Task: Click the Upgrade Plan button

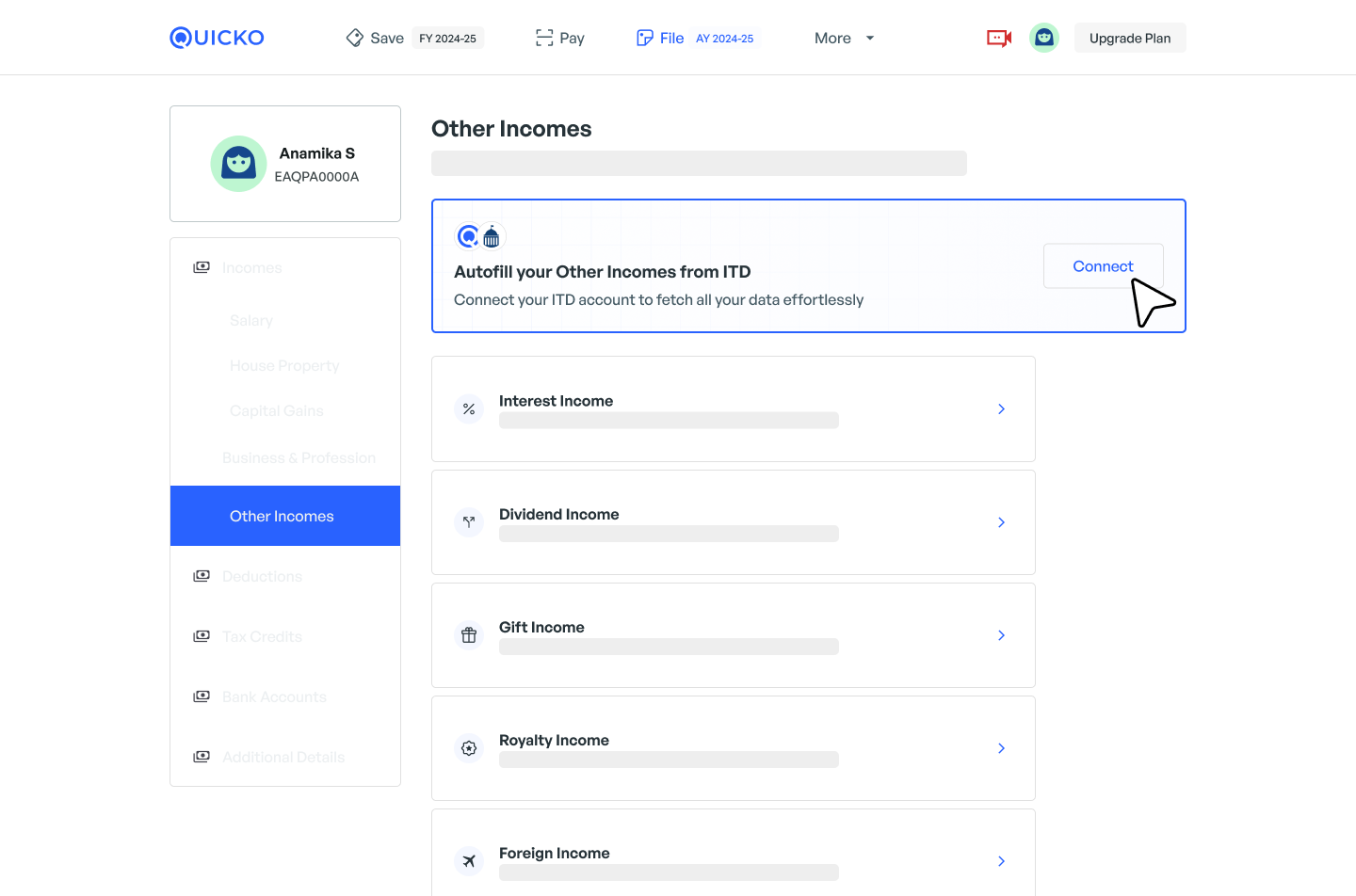Action: pyautogui.click(x=1129, y=39)
